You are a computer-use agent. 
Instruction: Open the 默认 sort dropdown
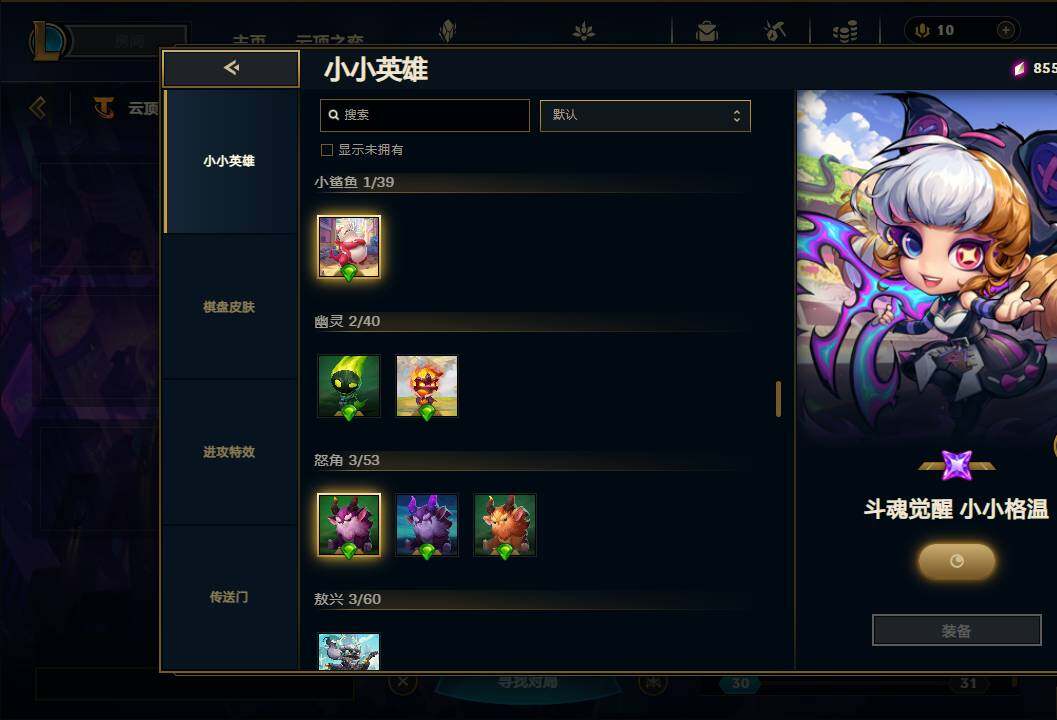point(645,115)
